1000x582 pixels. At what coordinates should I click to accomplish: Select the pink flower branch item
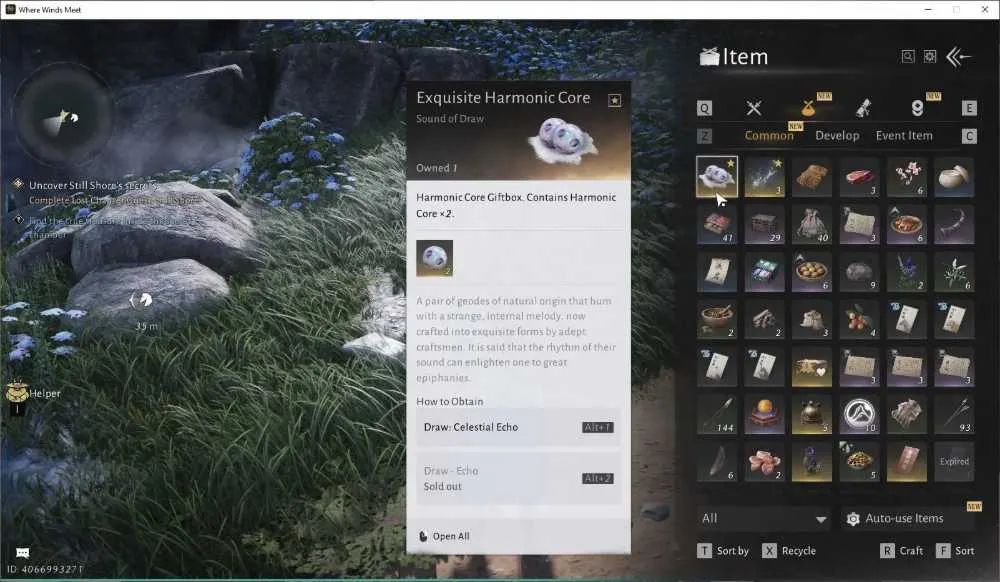tap(907, 177)
